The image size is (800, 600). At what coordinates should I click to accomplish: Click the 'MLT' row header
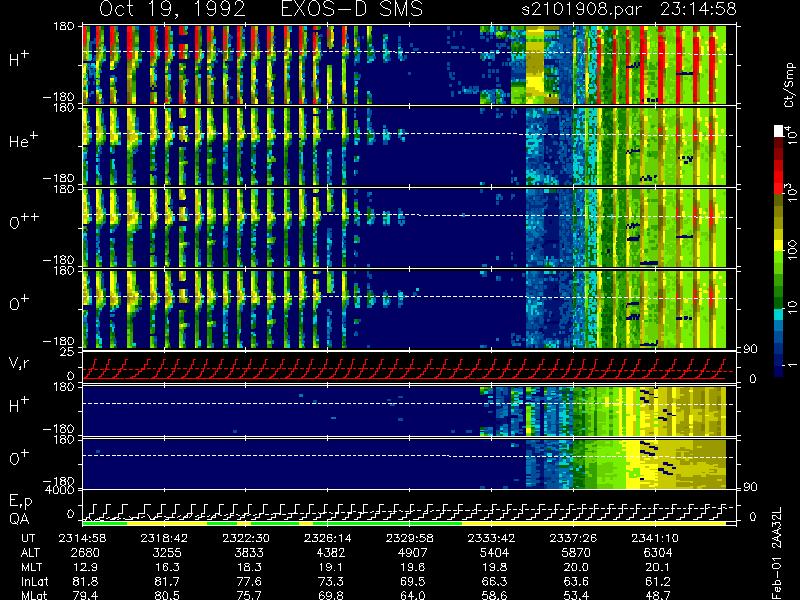tap(31, 567)
